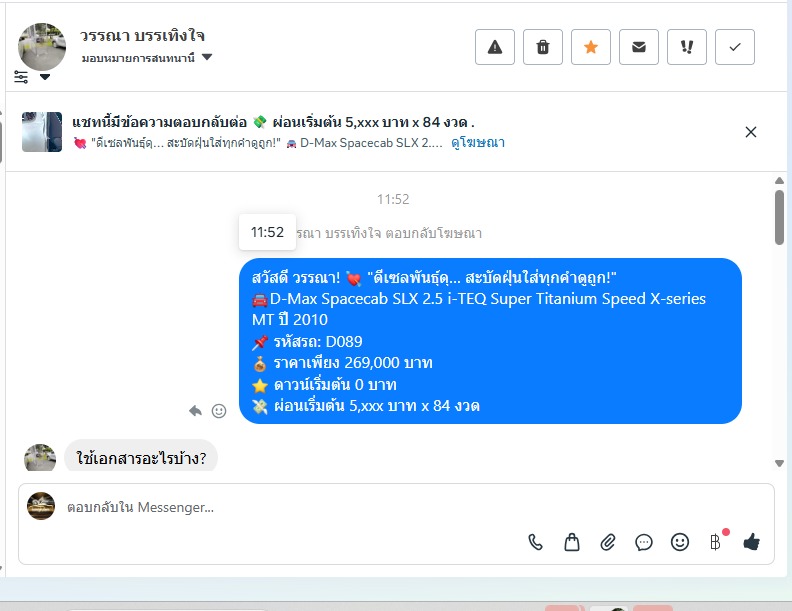
Task: Mark conversation unread with envelope icon
Action: pos(638,47)
